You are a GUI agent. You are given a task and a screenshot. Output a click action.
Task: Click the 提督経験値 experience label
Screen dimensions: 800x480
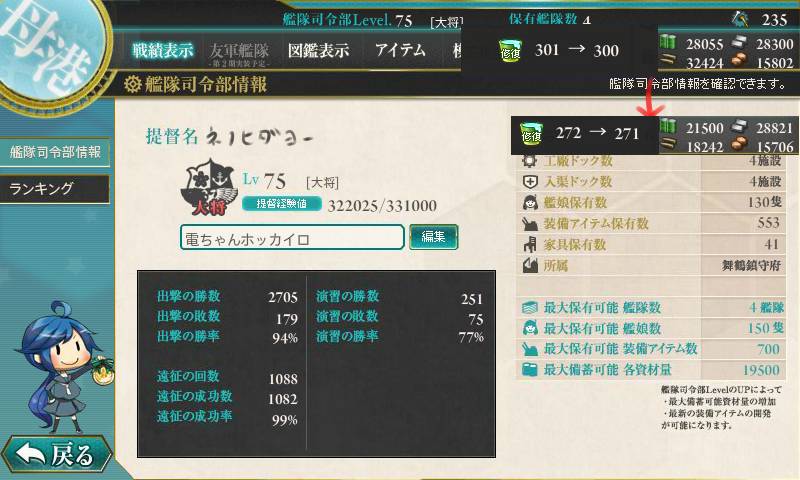click(282, 204)
